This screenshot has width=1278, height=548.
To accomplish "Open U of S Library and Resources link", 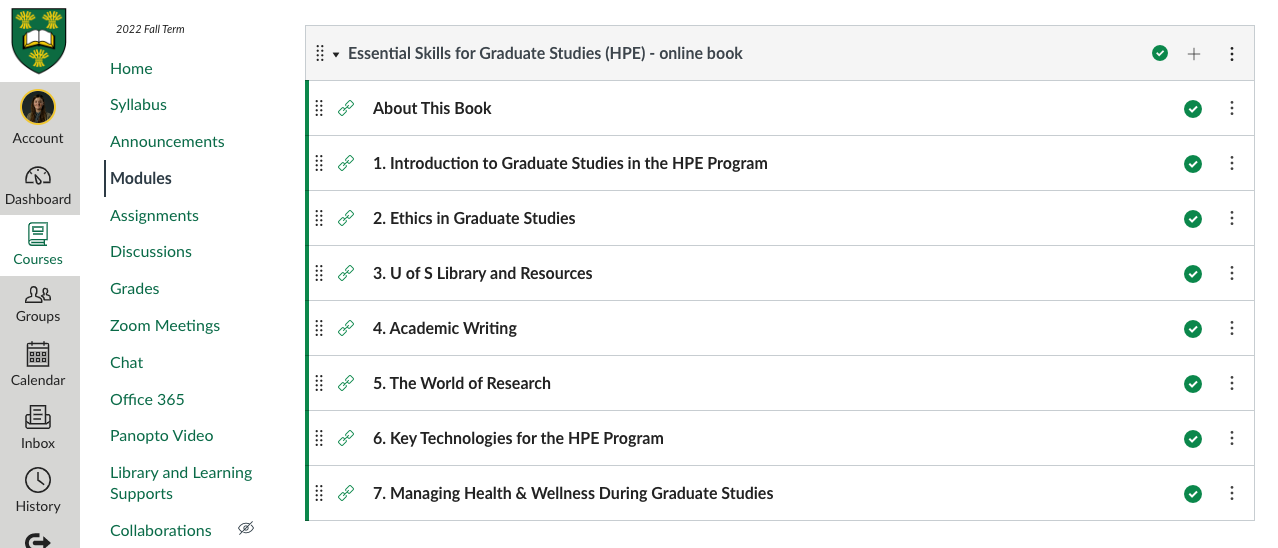I will [x=483, y=273].
